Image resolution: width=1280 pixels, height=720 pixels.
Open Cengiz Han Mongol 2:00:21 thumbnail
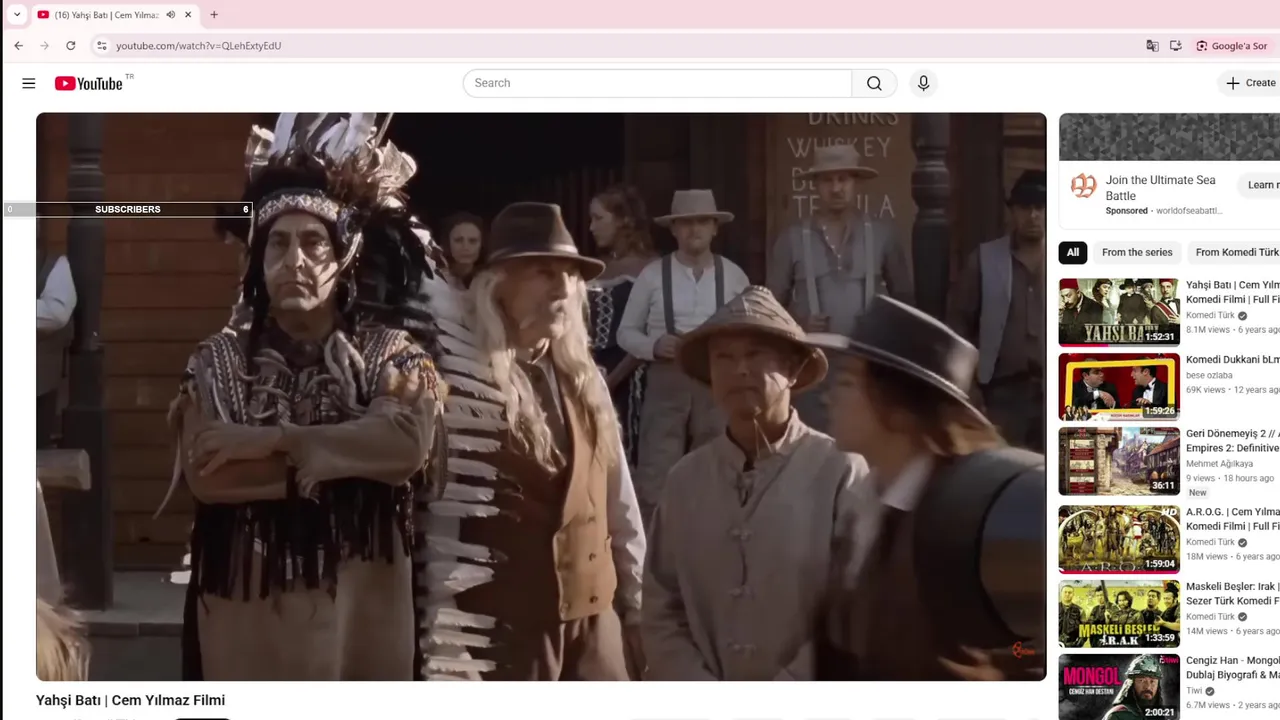(1119, 687)
